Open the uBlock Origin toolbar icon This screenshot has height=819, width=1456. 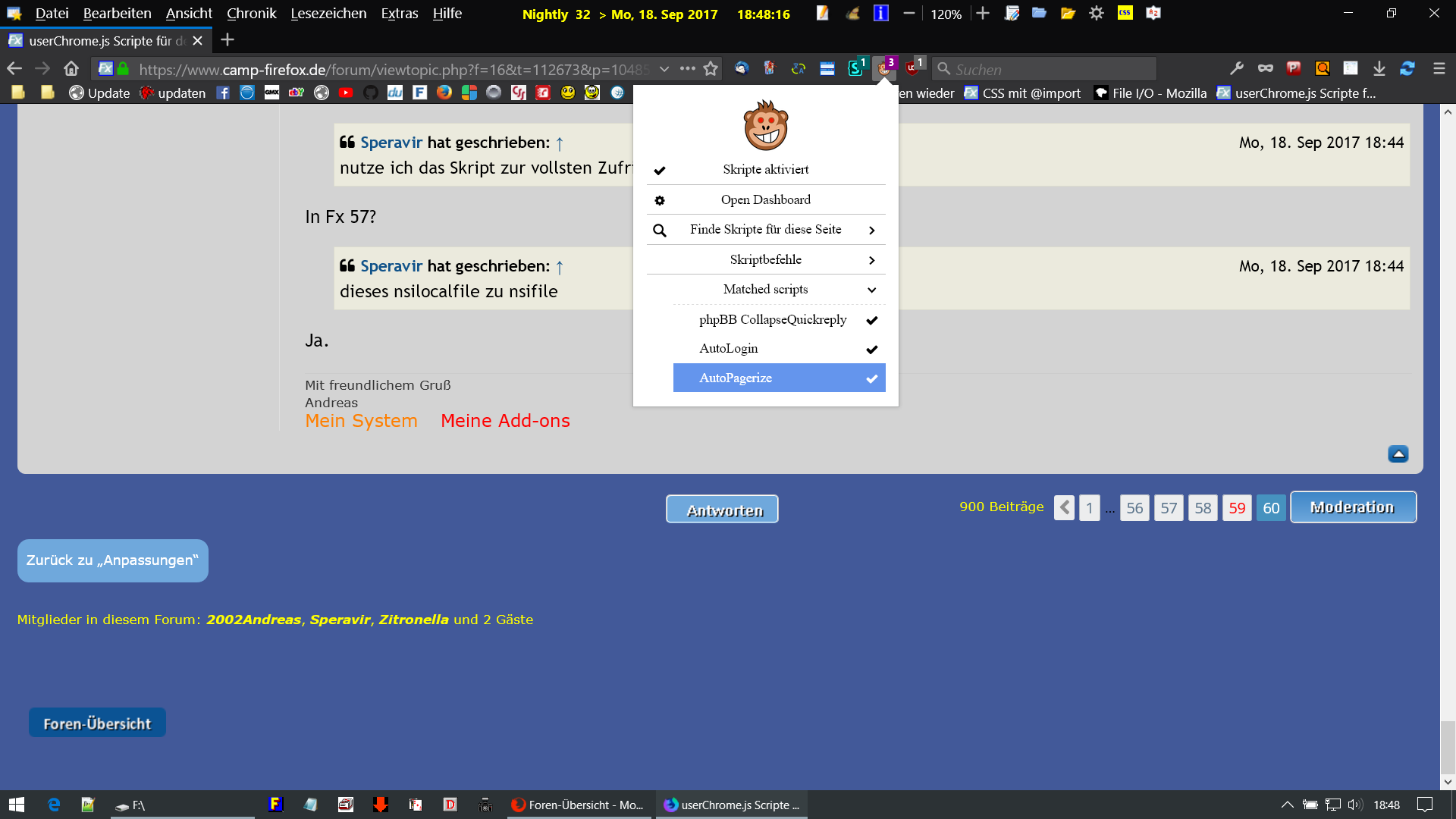tap(912, 68)
